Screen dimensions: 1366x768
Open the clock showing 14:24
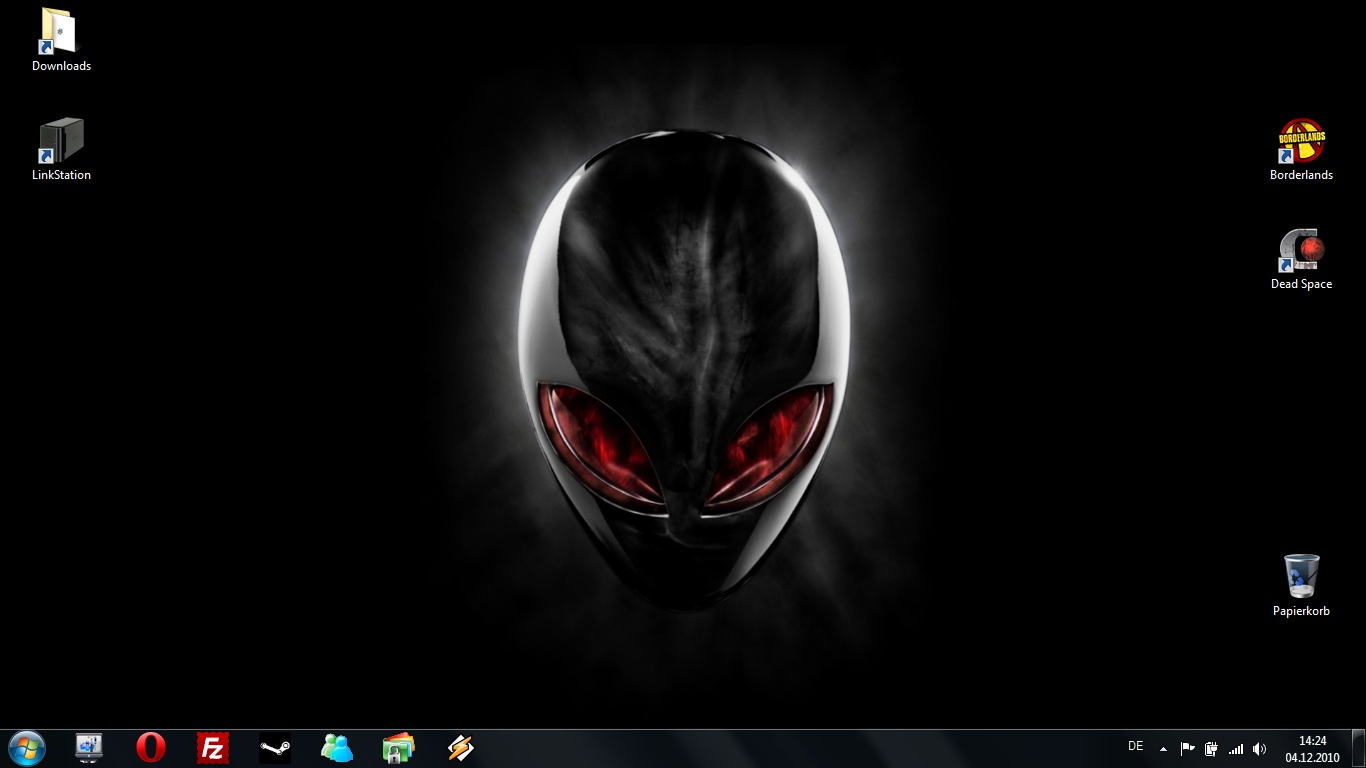tap(1312, 749)
